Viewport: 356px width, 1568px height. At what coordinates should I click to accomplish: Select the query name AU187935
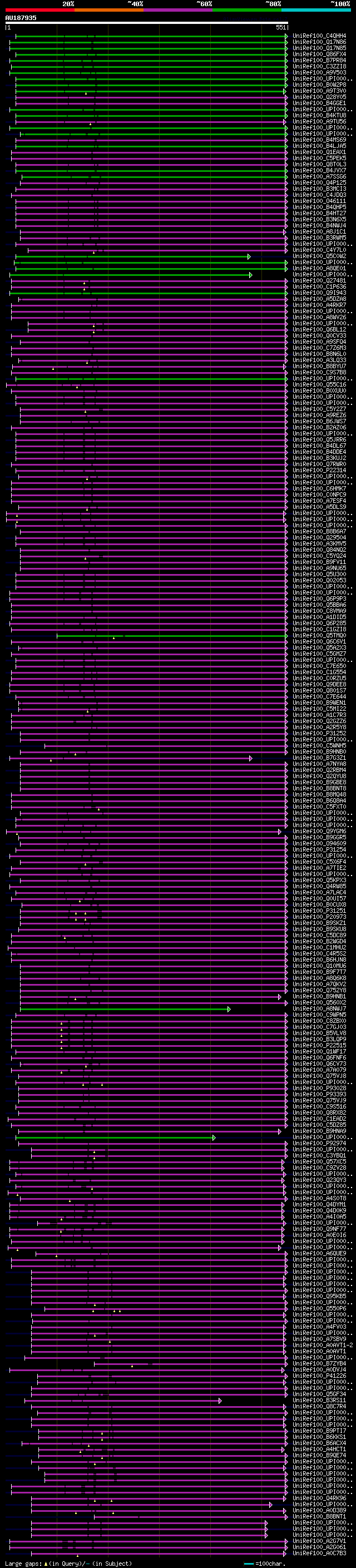21,18
